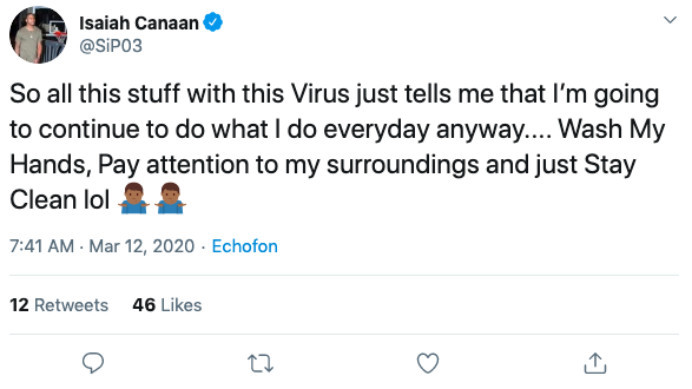Viewport: 692px width, 389px height.
Task: Open the share tweet upload icon
Action: pos(595,363)
